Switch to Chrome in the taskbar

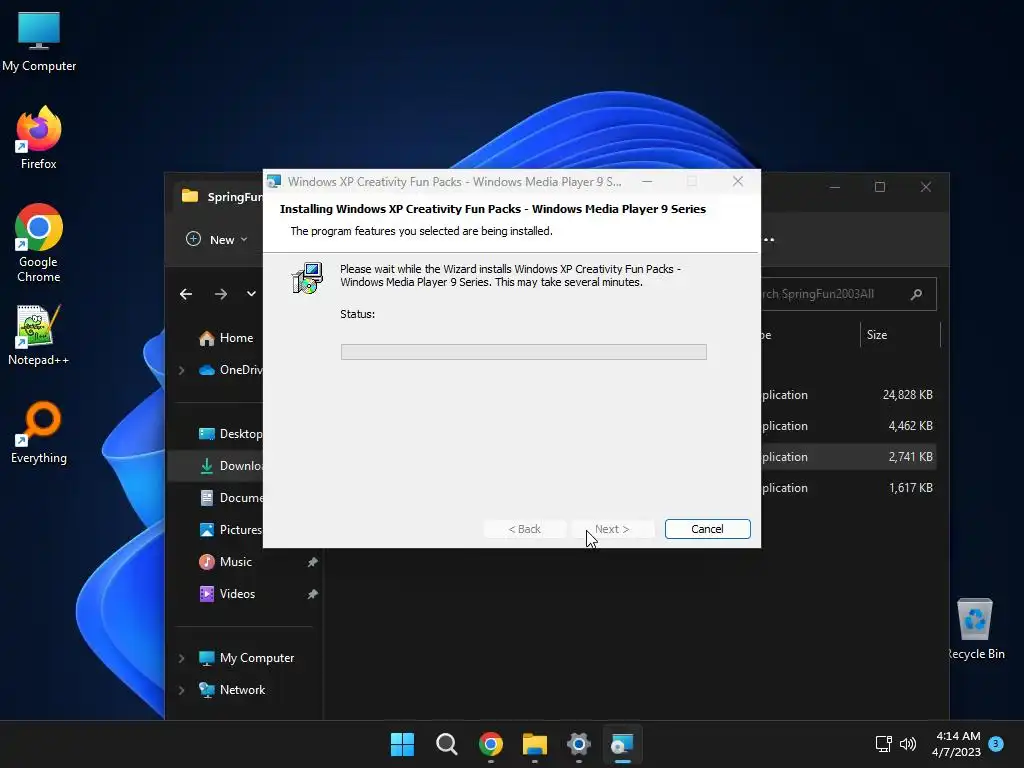tap(490, 744)
